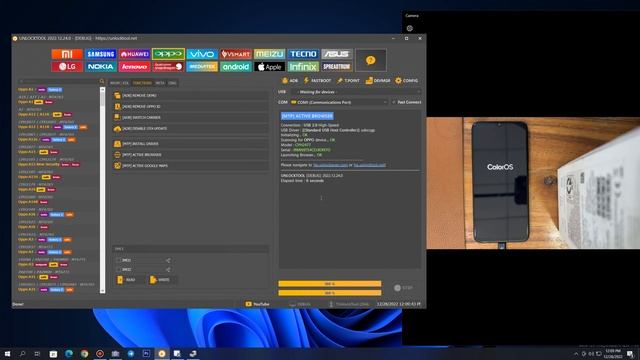Viewport: 640px width, 360px height.
Task: Run [ADB] Switch Carrier
Action: click(191, 118)
